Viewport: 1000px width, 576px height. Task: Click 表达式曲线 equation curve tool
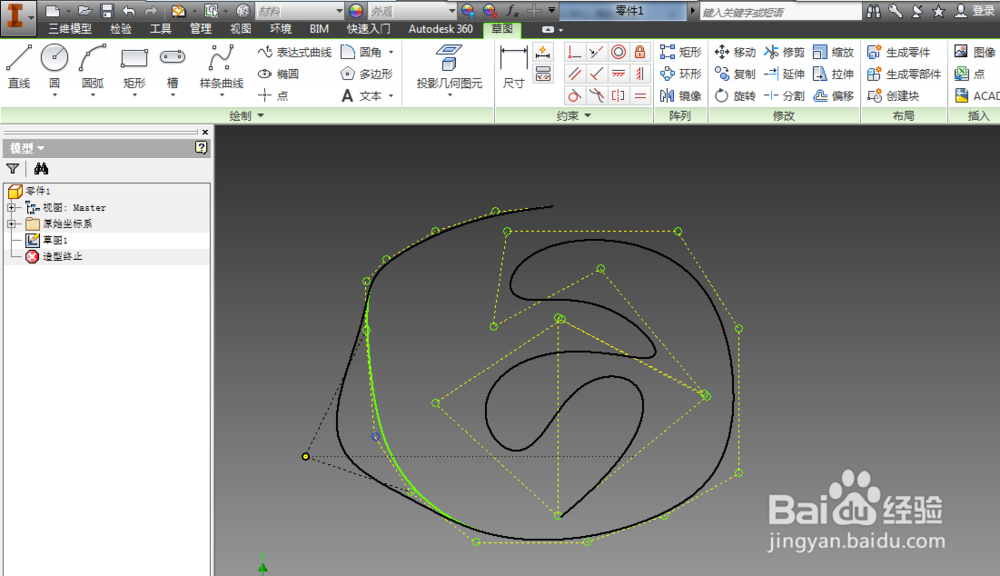coord(295,52)
